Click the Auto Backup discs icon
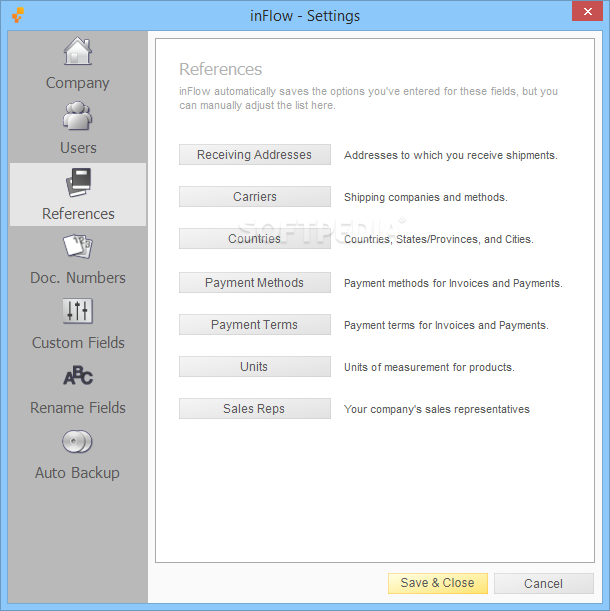This screenshot has width=610, height=611. tap(77, 441)
